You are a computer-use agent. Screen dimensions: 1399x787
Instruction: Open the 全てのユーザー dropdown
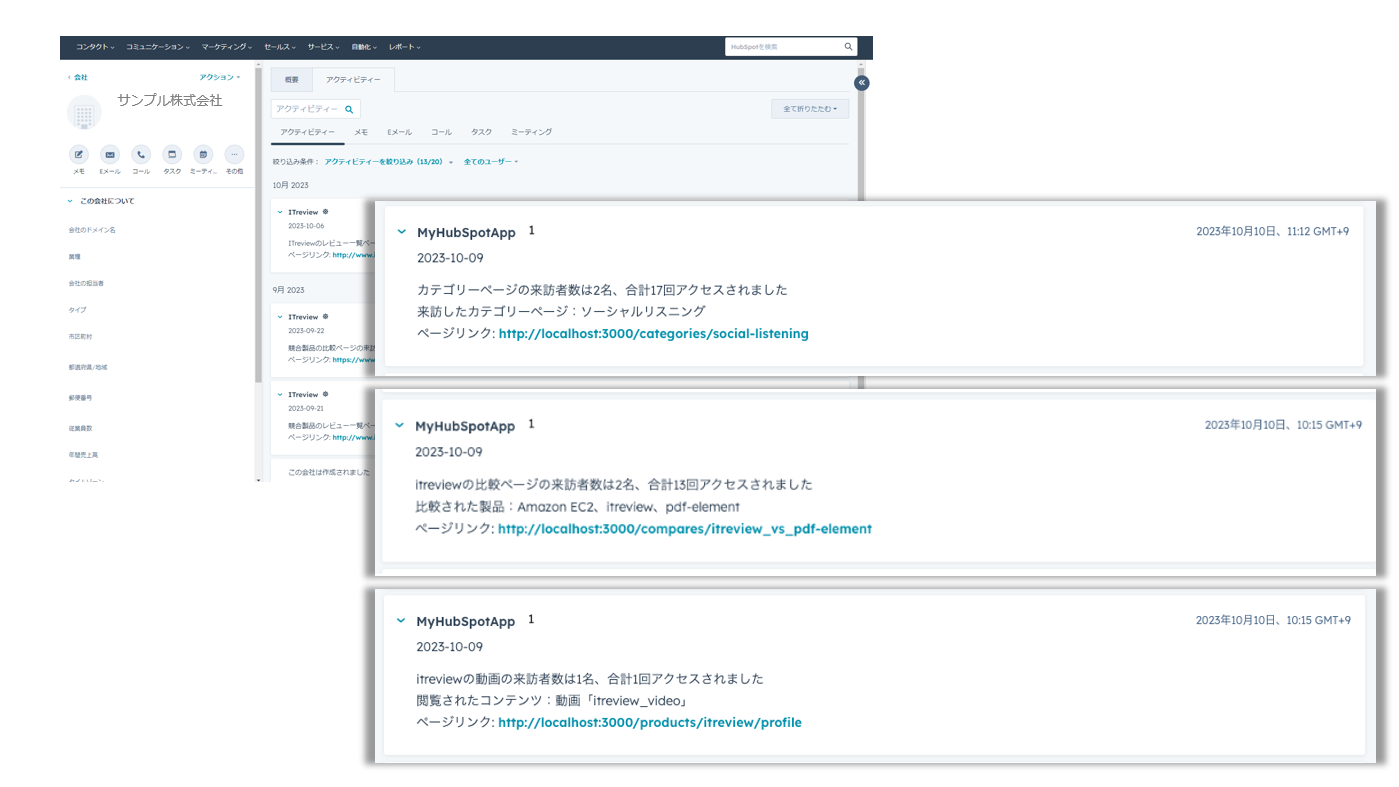[x=489, y=160]
